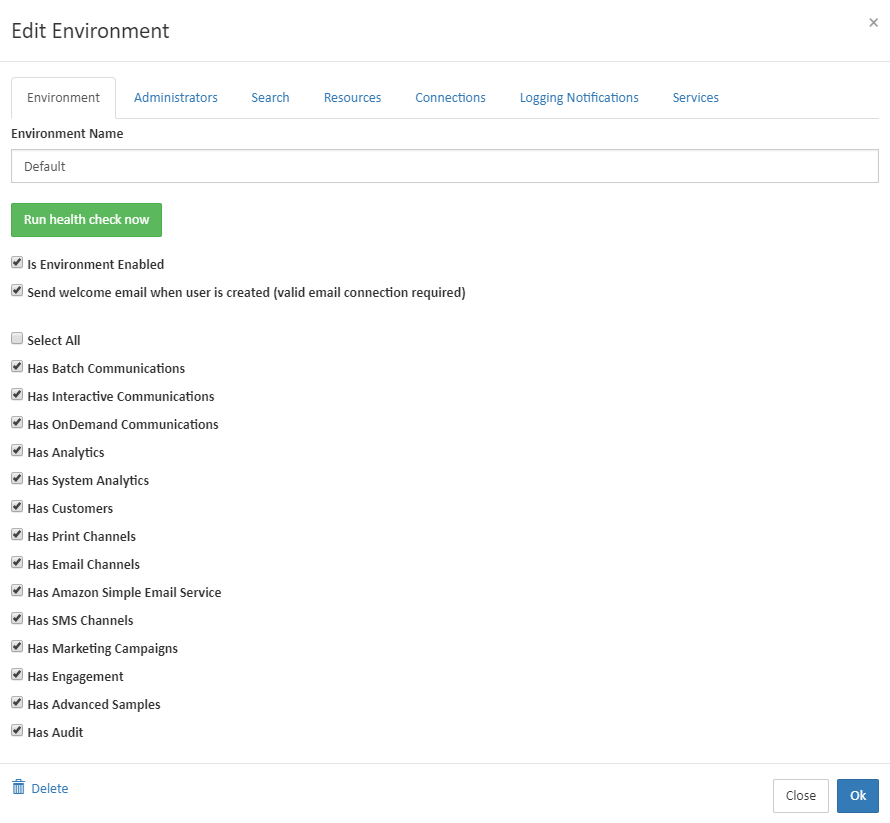Uncheck Has System Analytics option
This screenshot has width=890, height=823.
[17, 478]
